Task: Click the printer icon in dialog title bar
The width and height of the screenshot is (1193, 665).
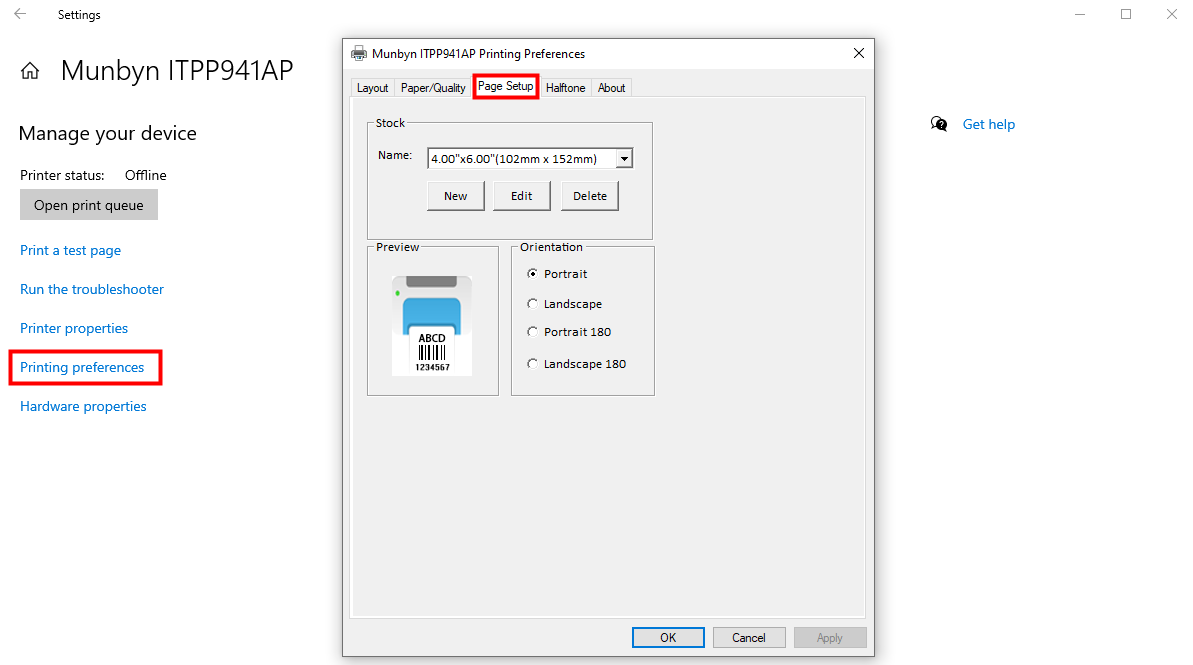Action: click(x=358, y=54)
